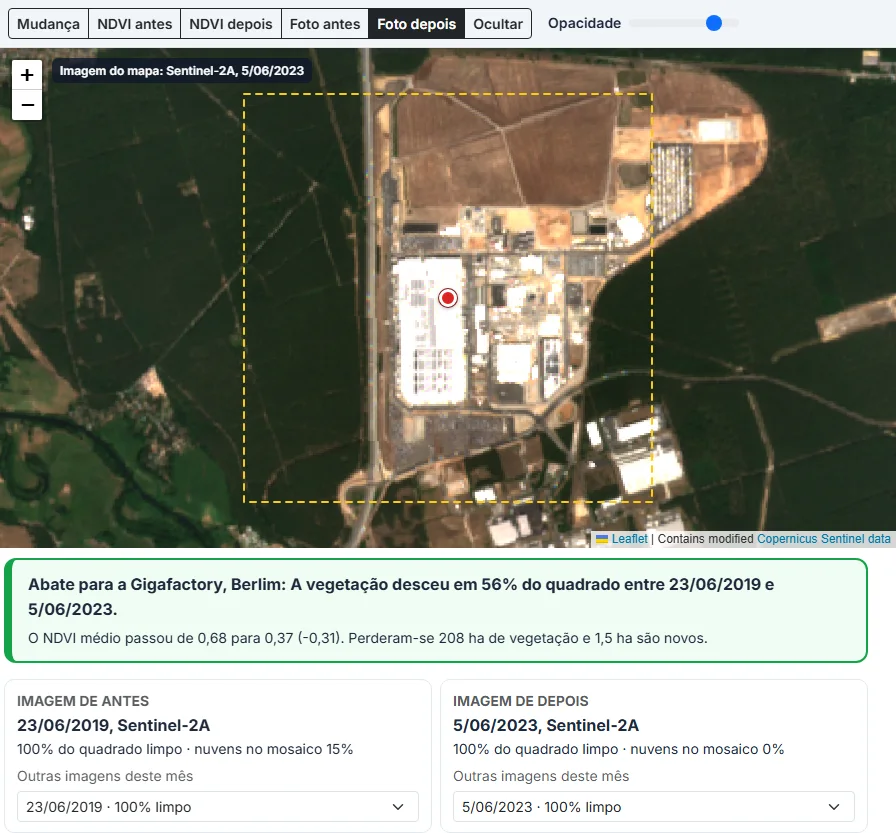Open chevron arrow of the 23/06/2019 image selector
The height and width of the screenshot is (833, 896).
pyautogui.click(x=398, y=807)
